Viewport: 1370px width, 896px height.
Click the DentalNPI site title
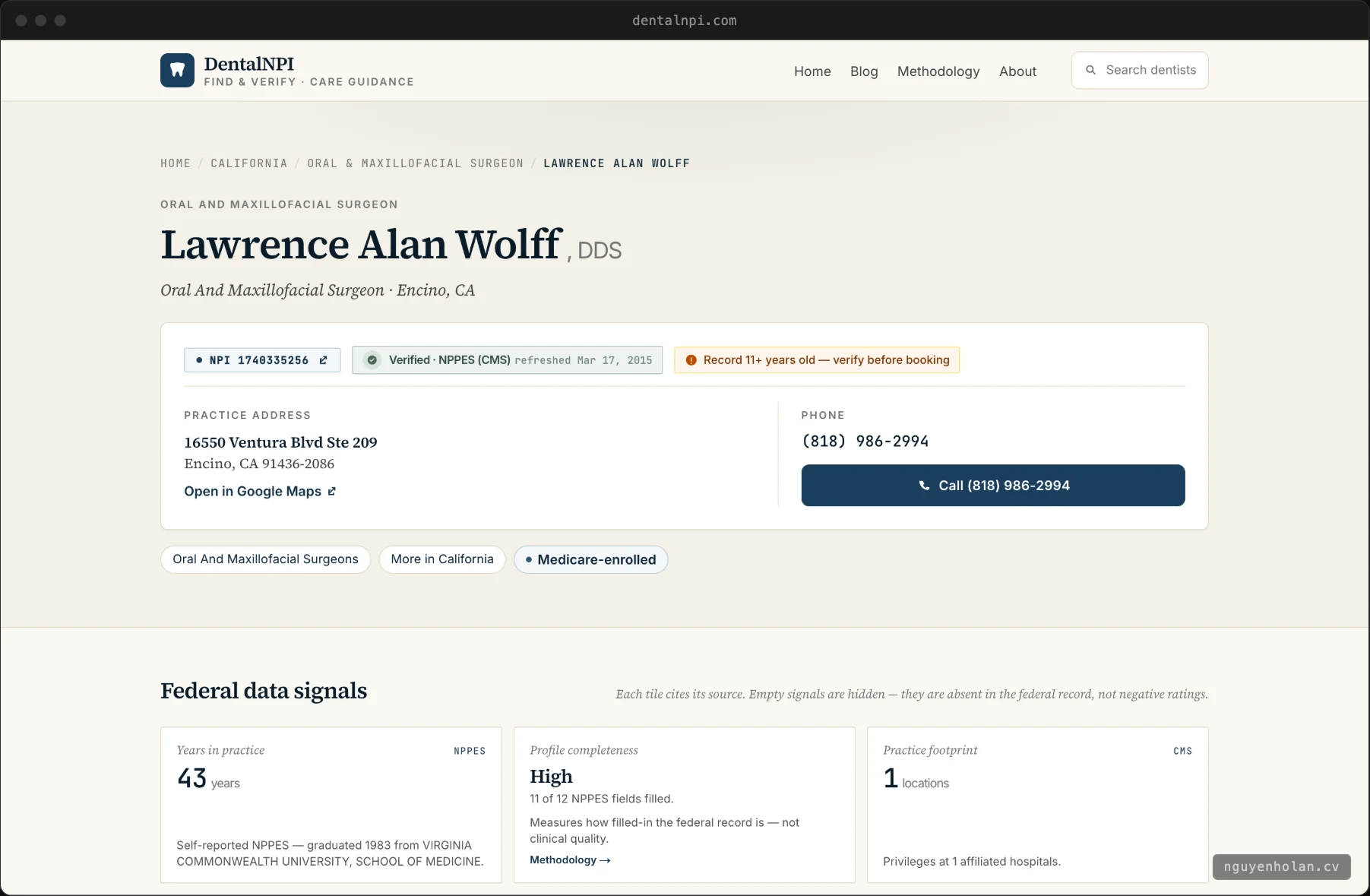pyautogui.click(x=248, y=64)
